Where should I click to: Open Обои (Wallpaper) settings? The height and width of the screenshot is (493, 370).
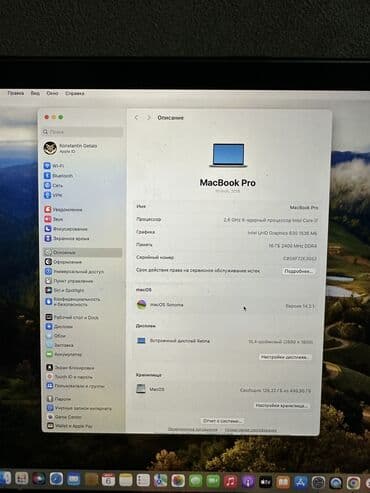[56, 336]
